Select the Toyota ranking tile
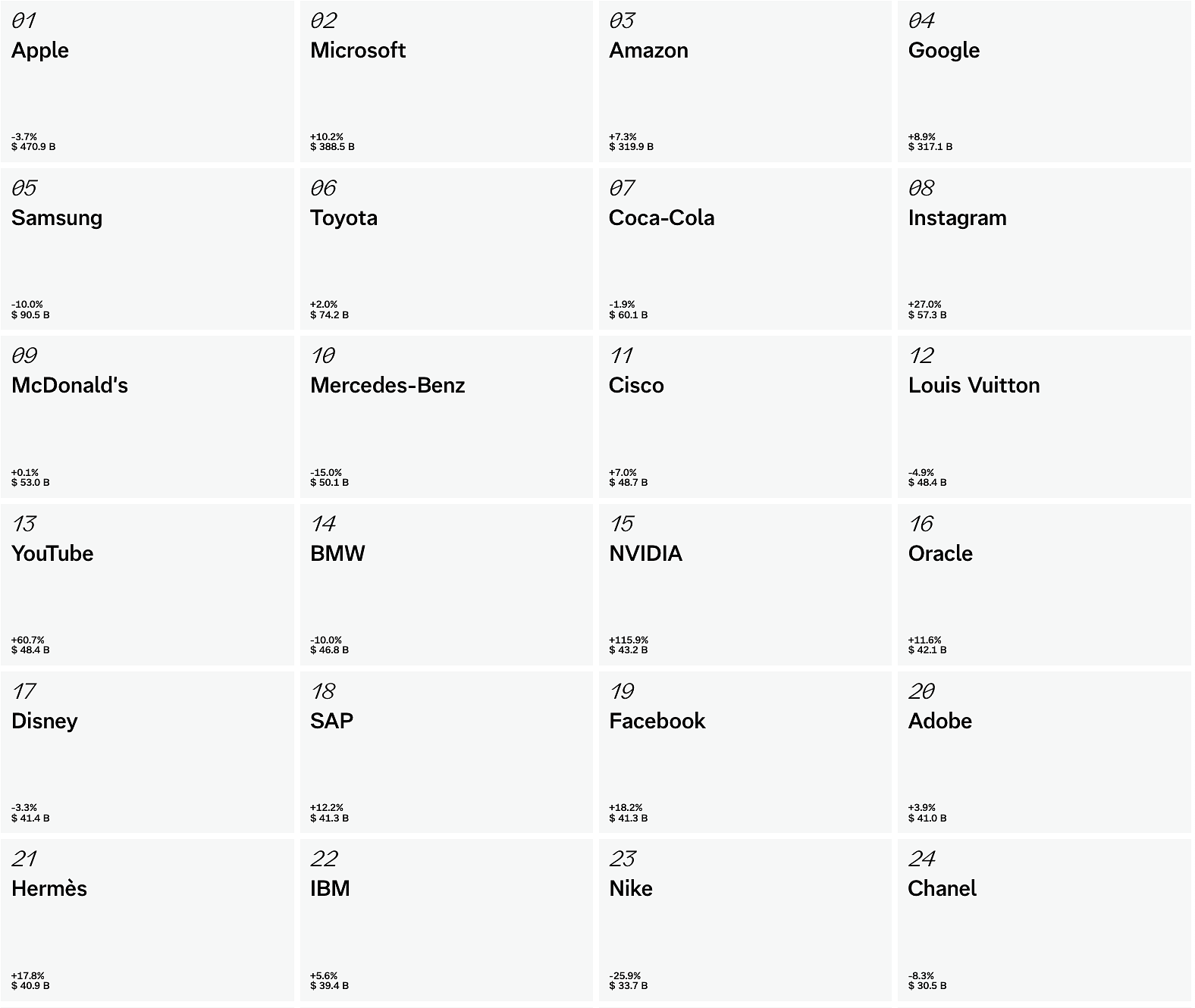Viewport: 1195px width, 1008px height. [446, 249]
